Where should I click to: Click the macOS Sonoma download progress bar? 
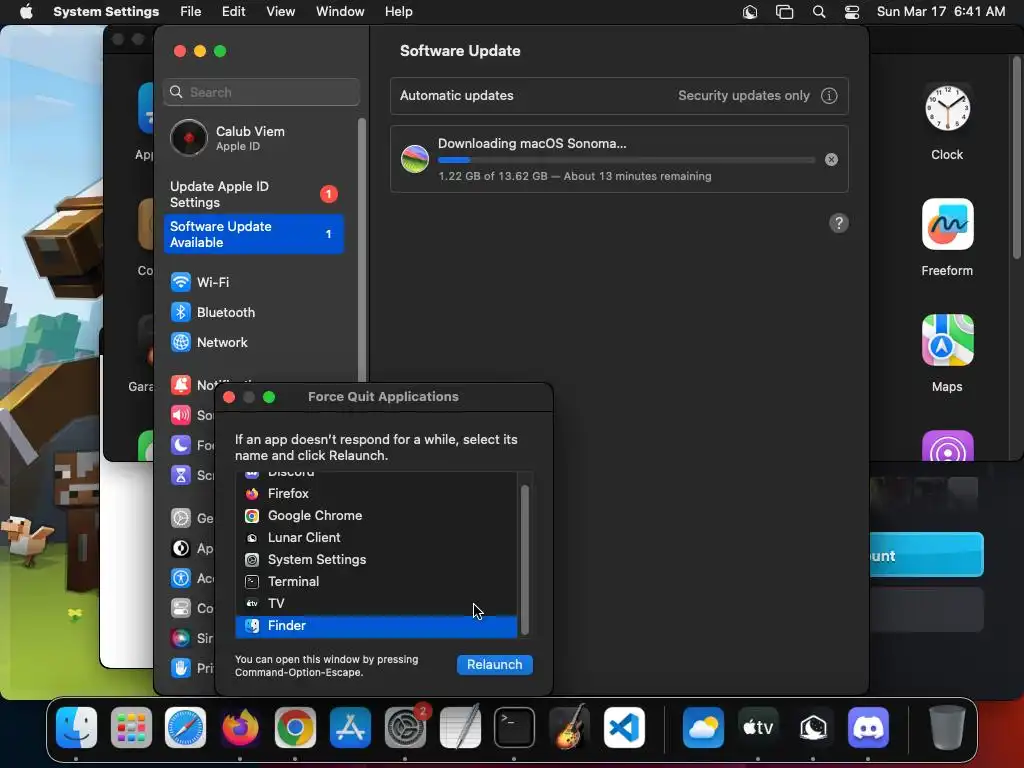click(x=626, y=160)
